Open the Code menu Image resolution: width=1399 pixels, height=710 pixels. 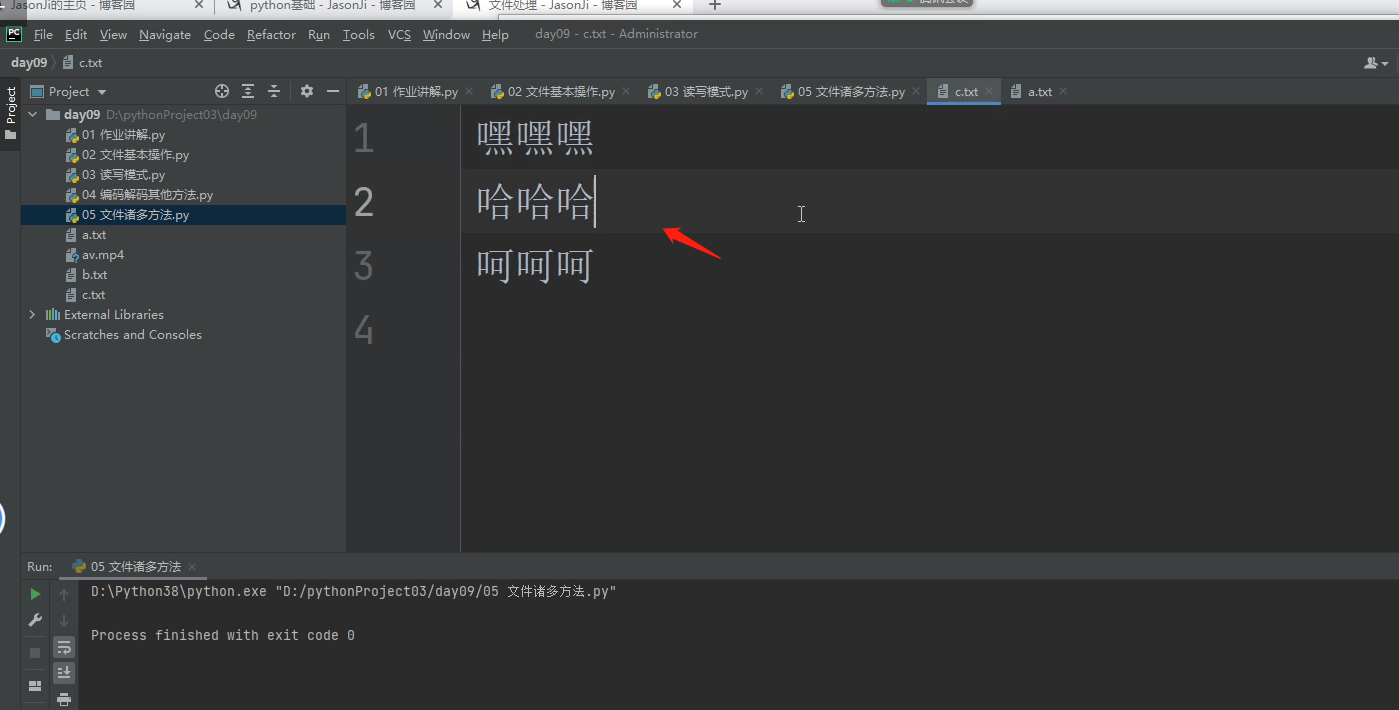(x=219, y=34)
